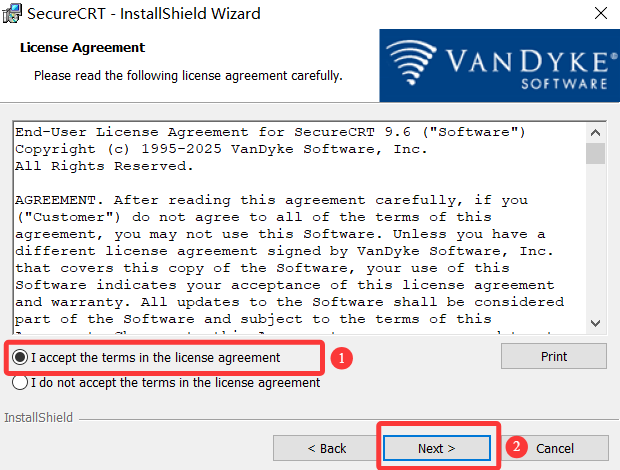Viewport: 620px width, 470px height.
Task: Click the SecureCRT installer icon in title bar
Action: [x=11, y=13]
